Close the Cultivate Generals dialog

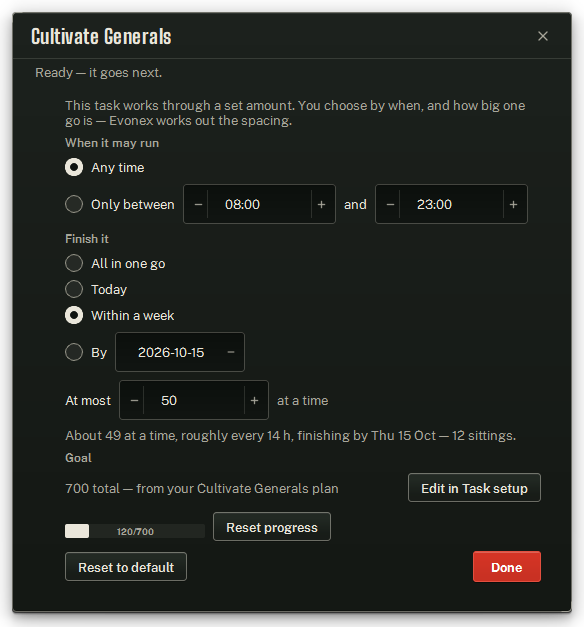[542, 36]
